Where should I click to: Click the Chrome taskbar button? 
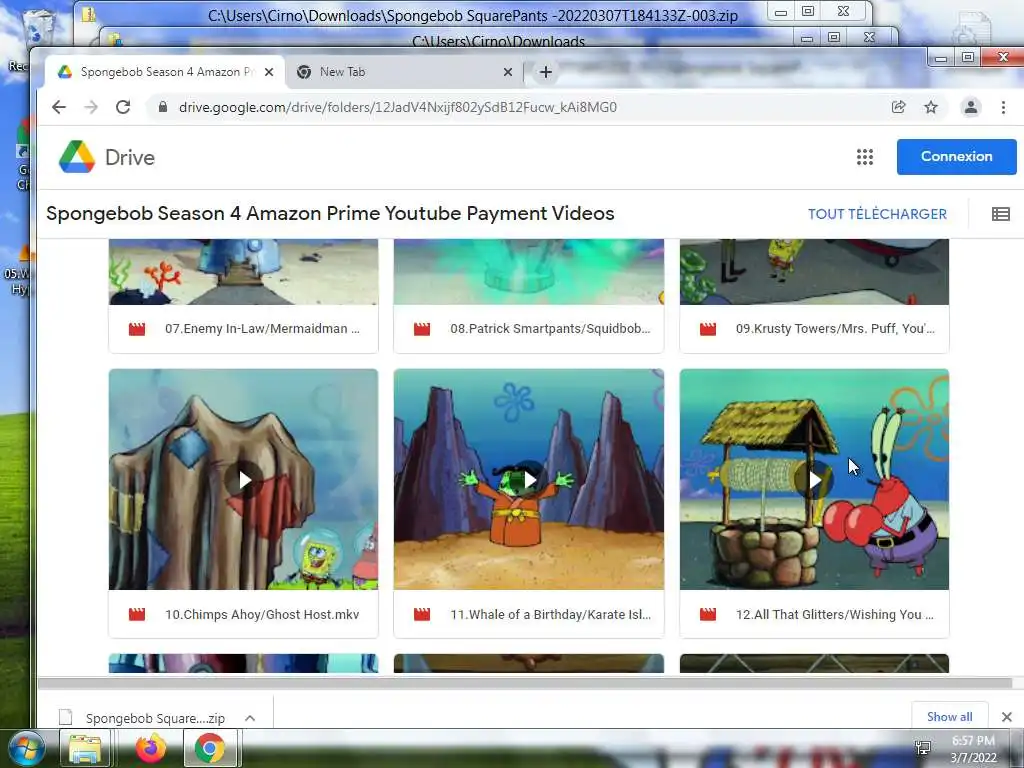coord(210,749)
